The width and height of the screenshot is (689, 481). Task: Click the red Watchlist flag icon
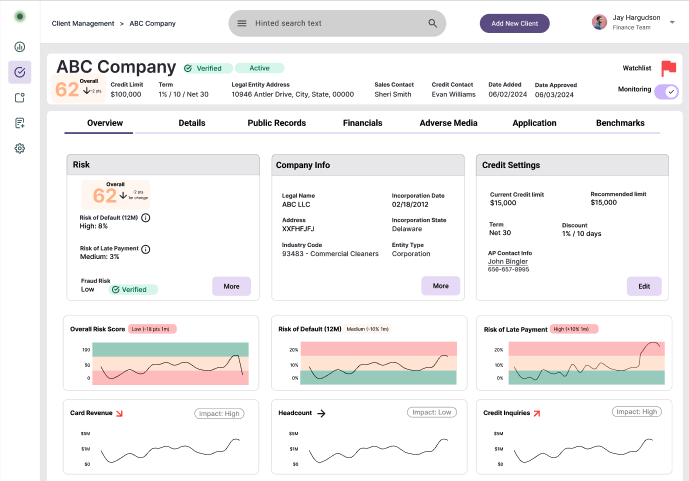668,68
